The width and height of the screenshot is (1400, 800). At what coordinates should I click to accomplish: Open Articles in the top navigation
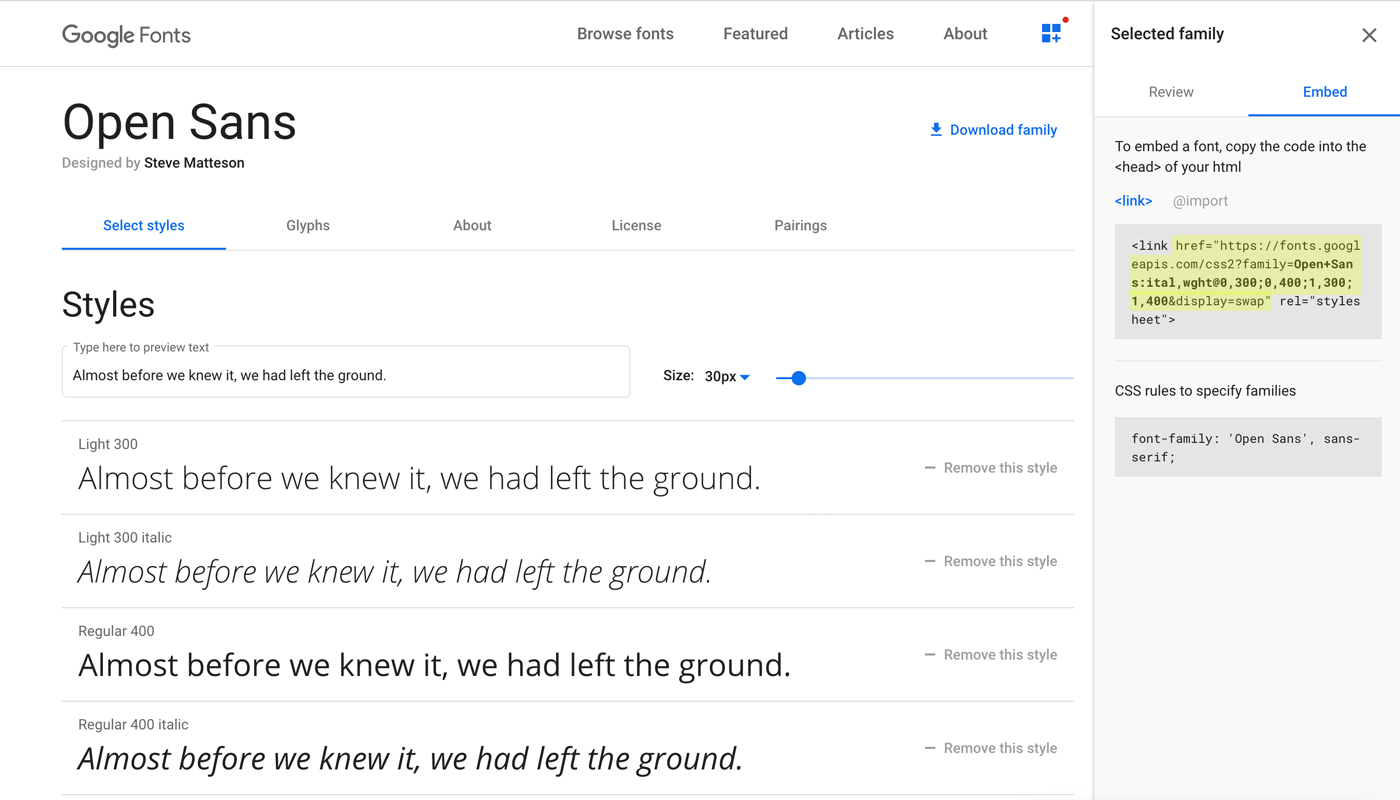tap(865, 34)
